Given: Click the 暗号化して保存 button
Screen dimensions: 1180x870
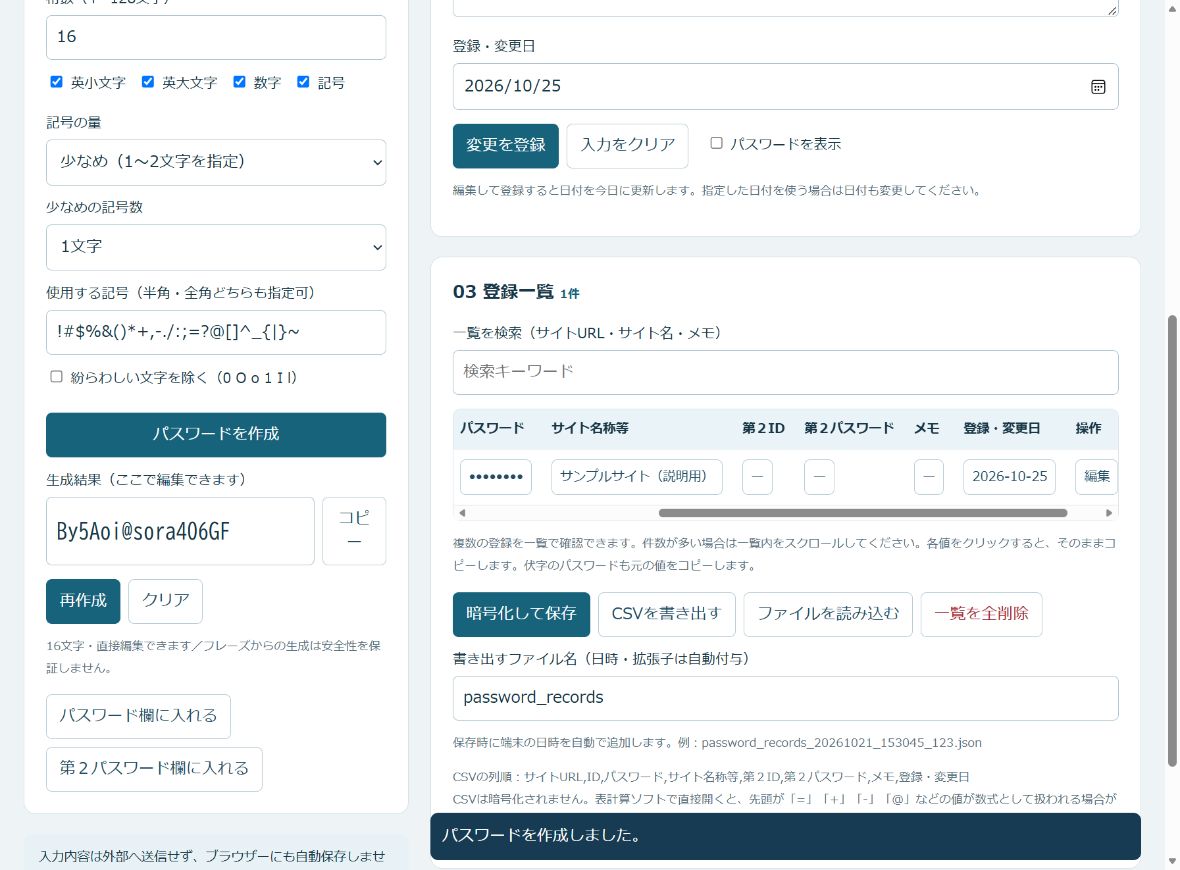Looking at the screenshot, I should 522,614.
